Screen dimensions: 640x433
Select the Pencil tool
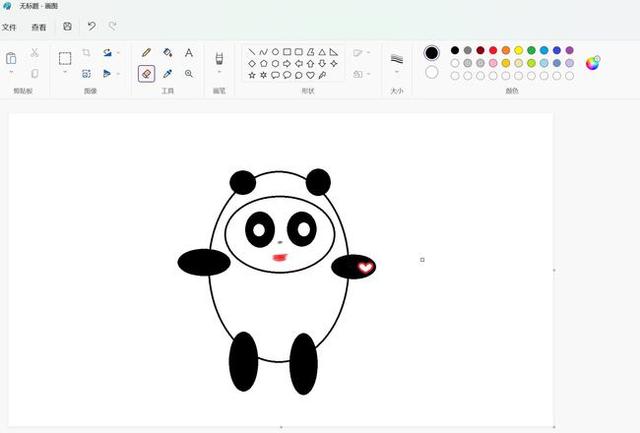(146, 52)
